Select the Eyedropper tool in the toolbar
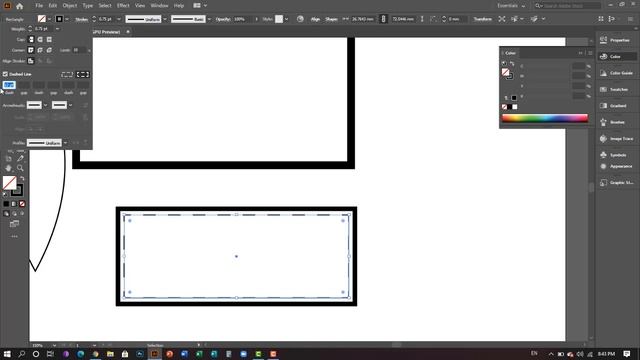The image size is (640, 360). (x=20, y=158)
